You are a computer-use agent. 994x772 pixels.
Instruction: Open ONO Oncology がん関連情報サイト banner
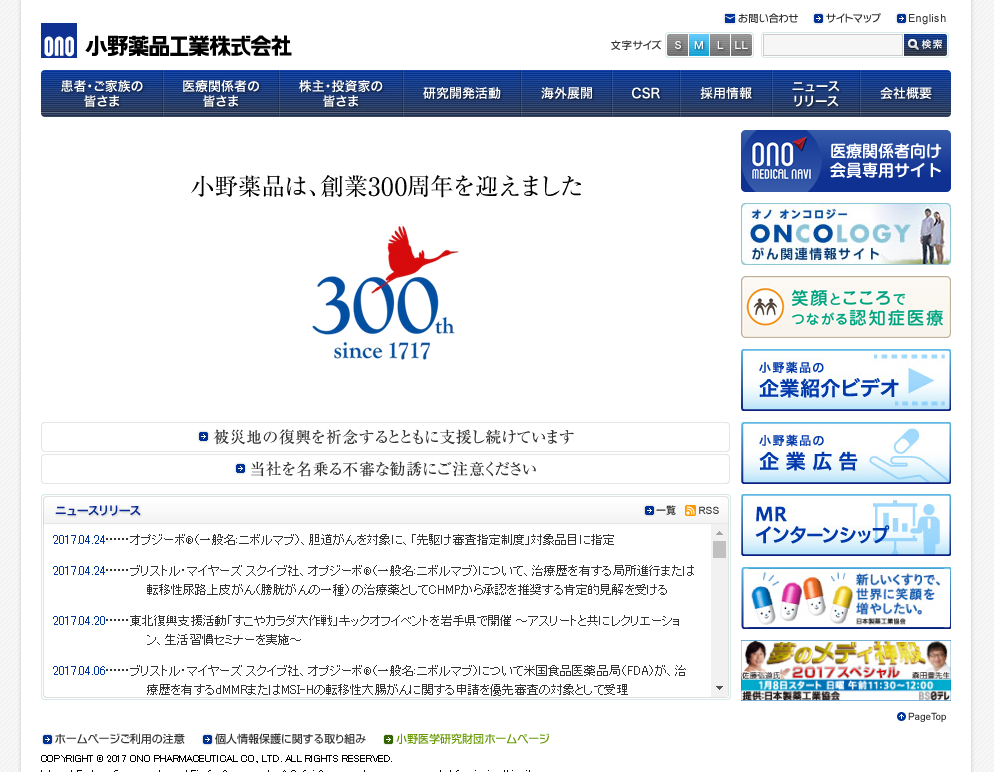(846, 234)
